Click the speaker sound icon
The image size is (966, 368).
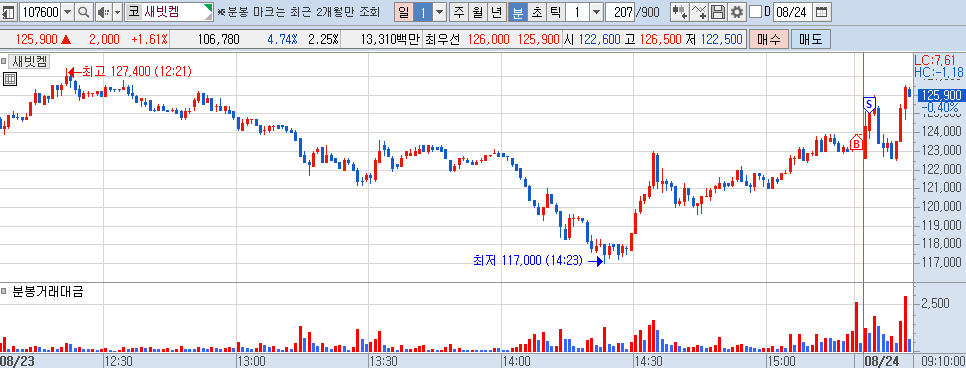click(x=103, y=11)
